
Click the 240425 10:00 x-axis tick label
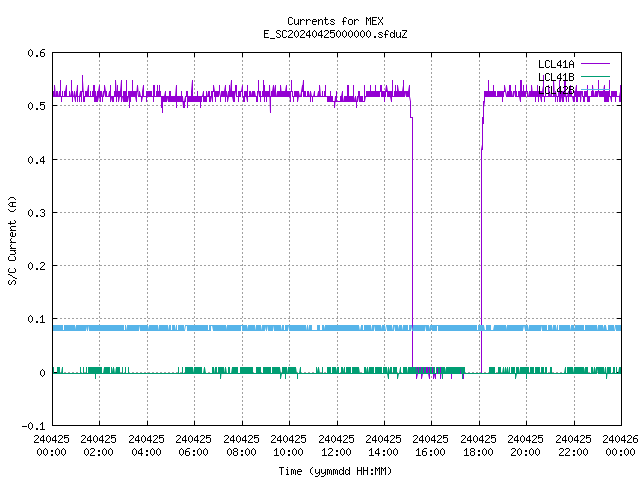coord(289,445)
